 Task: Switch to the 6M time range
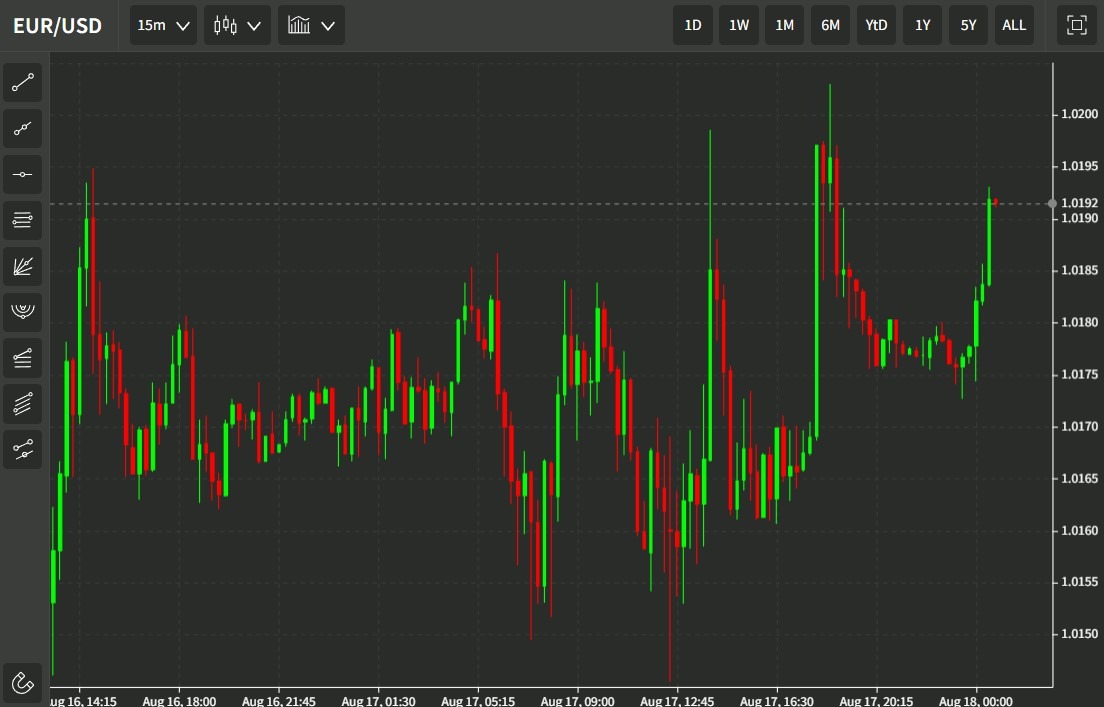830,25
